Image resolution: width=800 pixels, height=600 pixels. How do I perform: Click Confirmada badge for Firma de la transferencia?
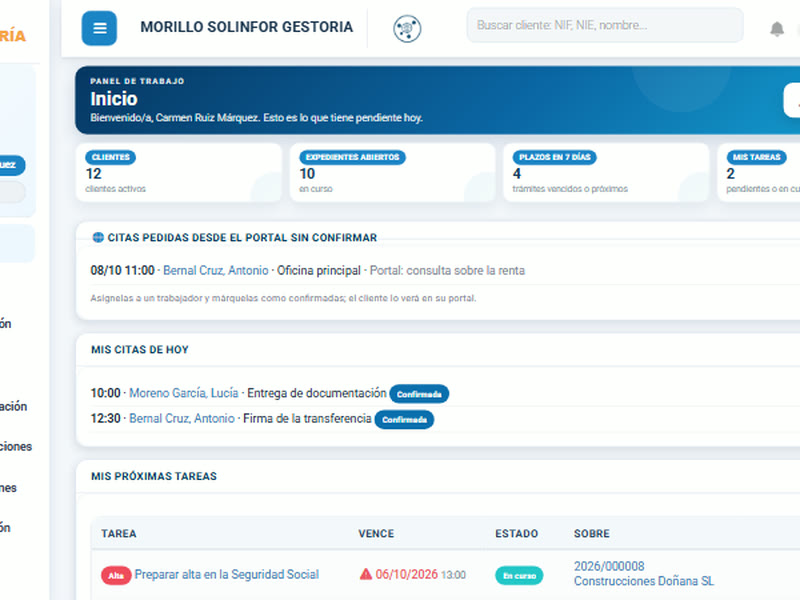[404, 419]
